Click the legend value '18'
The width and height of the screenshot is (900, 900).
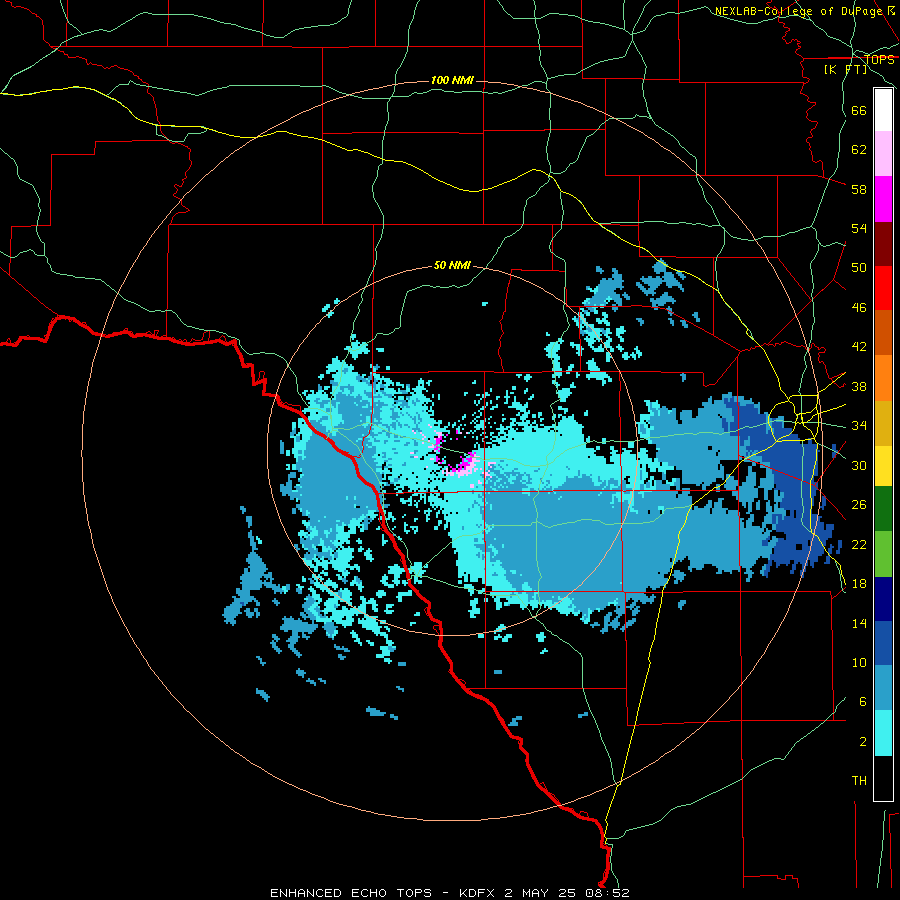click(859, 584)
